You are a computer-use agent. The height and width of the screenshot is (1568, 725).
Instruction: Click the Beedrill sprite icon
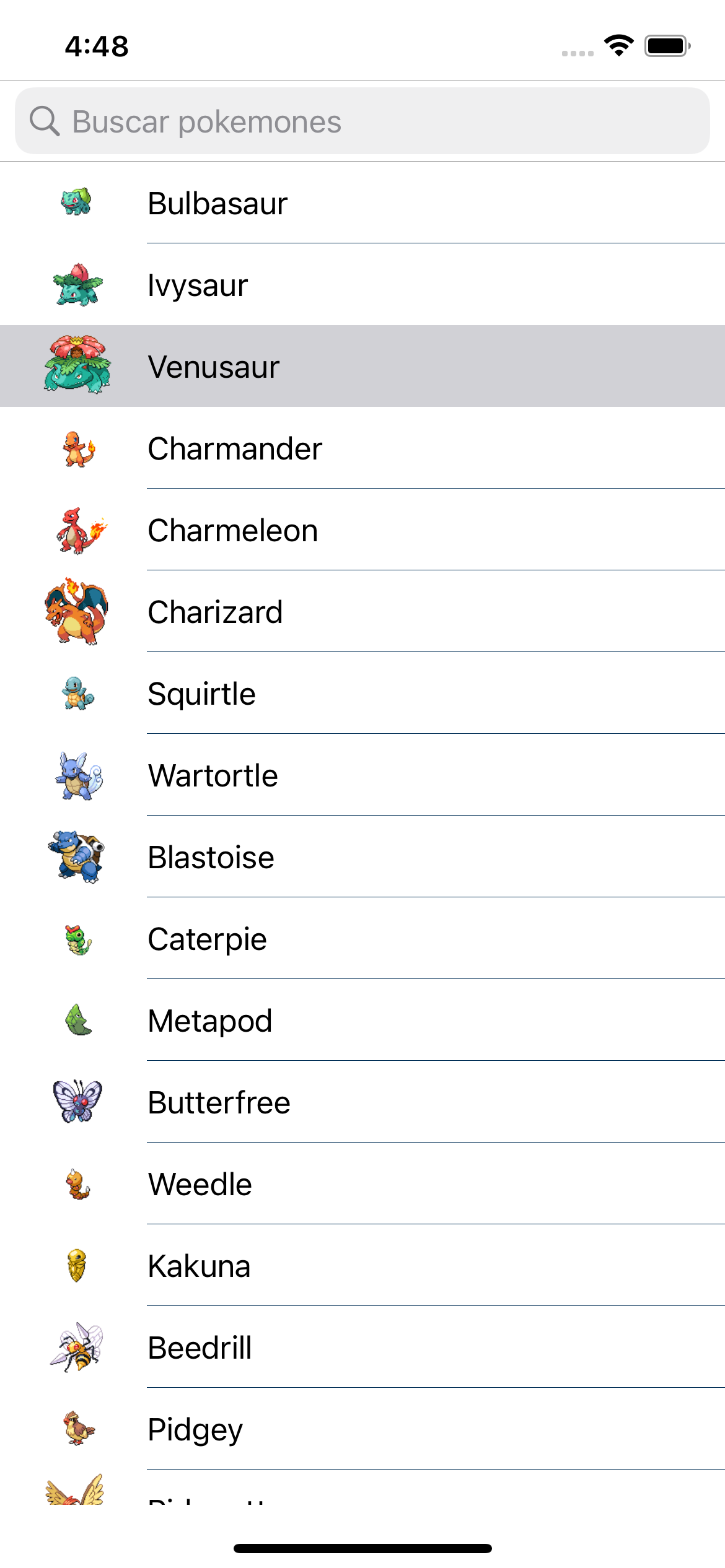coord(76,1347)
